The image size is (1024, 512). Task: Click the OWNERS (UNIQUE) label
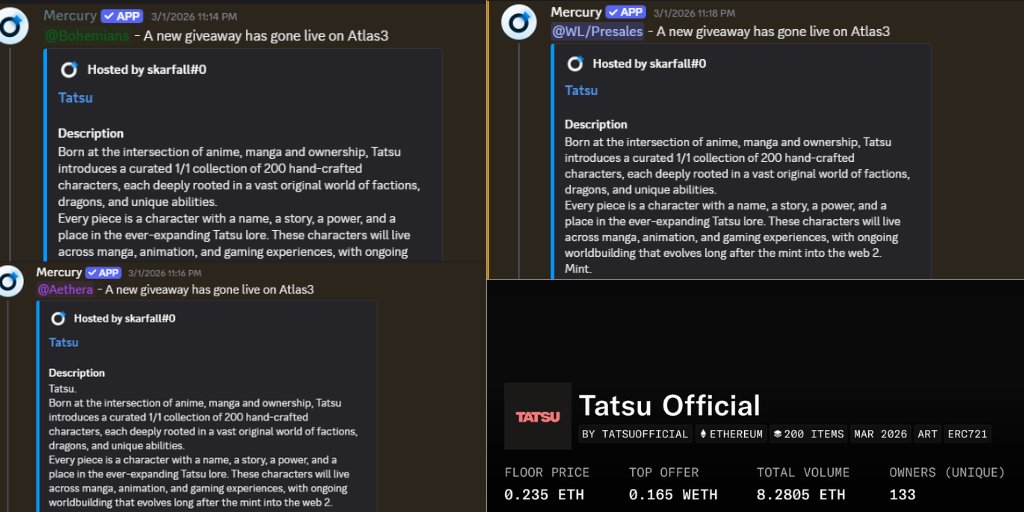pos(947,472)
